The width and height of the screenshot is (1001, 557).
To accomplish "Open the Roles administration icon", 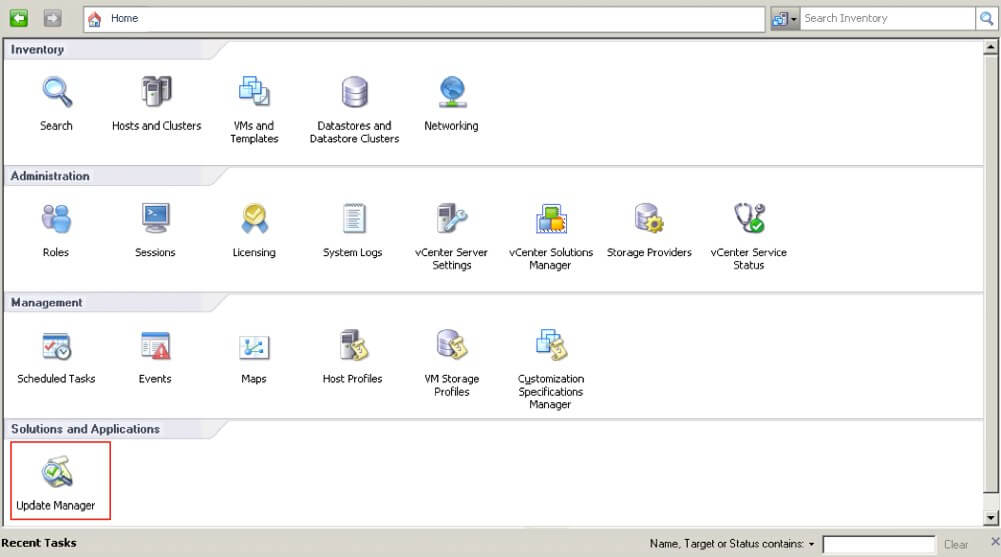I will 56,219.
